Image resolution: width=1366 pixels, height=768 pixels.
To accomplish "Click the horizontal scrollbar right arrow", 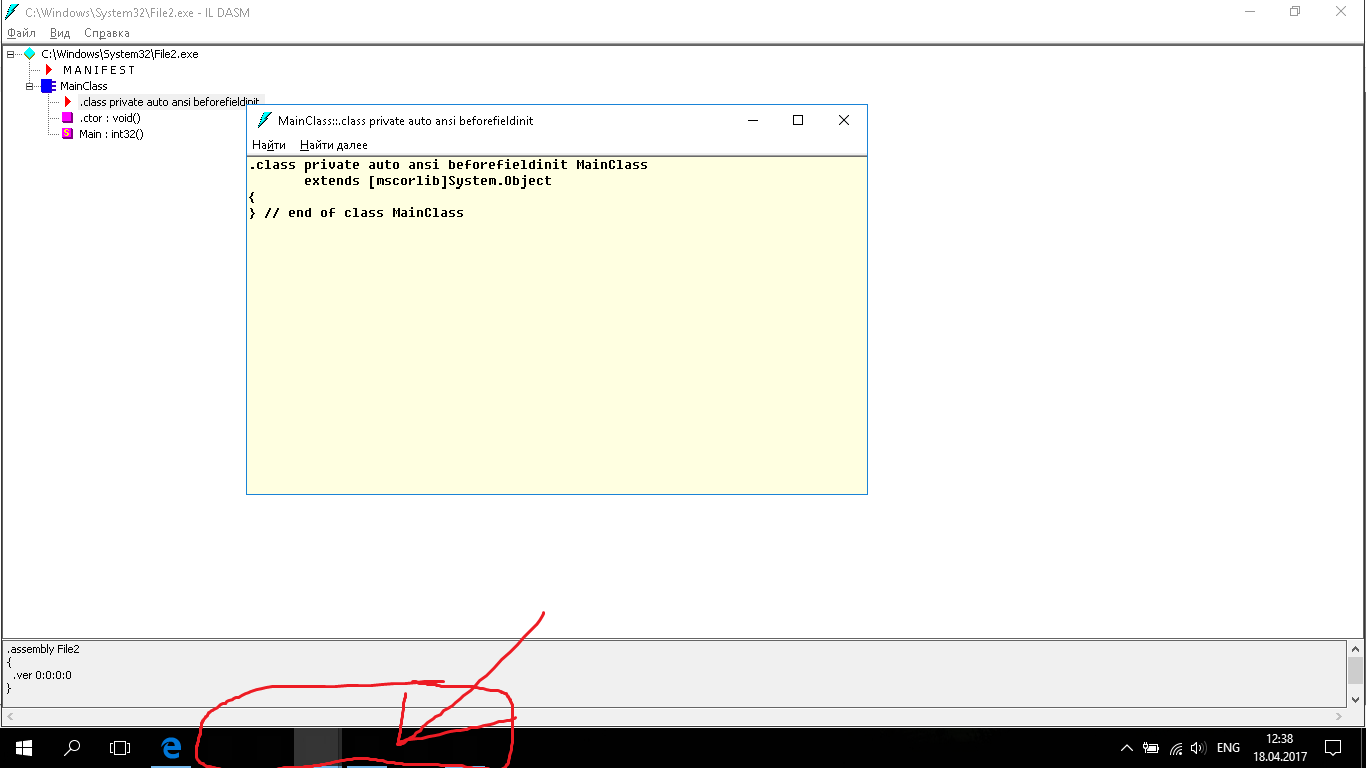I will point(1340,716).
